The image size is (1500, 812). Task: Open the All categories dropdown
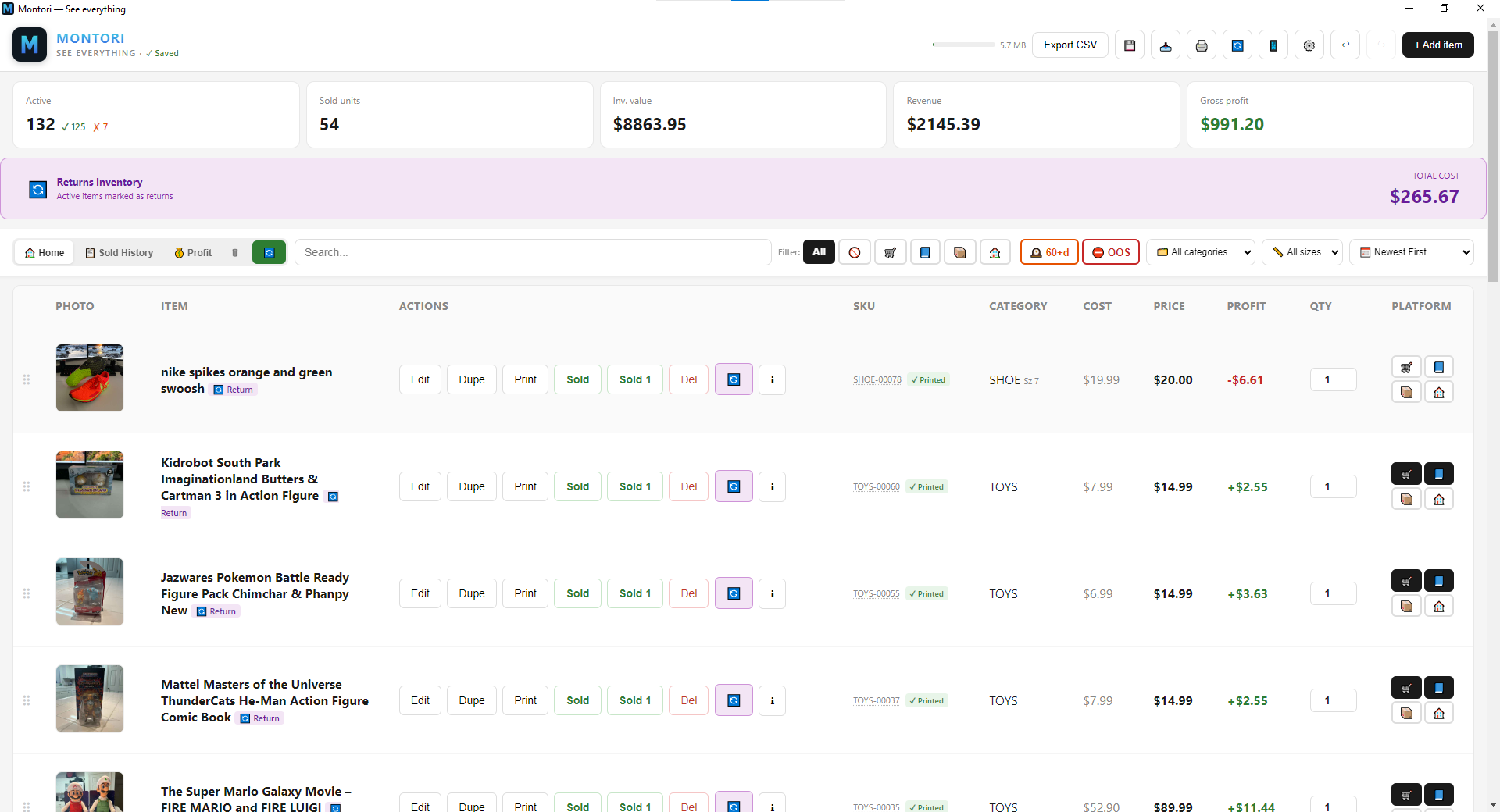[x=1201, y=252]
